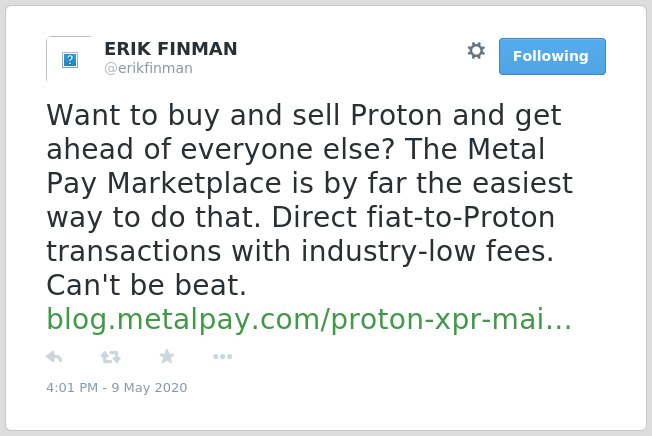Favorite the tweet with the star icon
The width and height of the screenshot is (652, 436).
click(x=167, y=356)
